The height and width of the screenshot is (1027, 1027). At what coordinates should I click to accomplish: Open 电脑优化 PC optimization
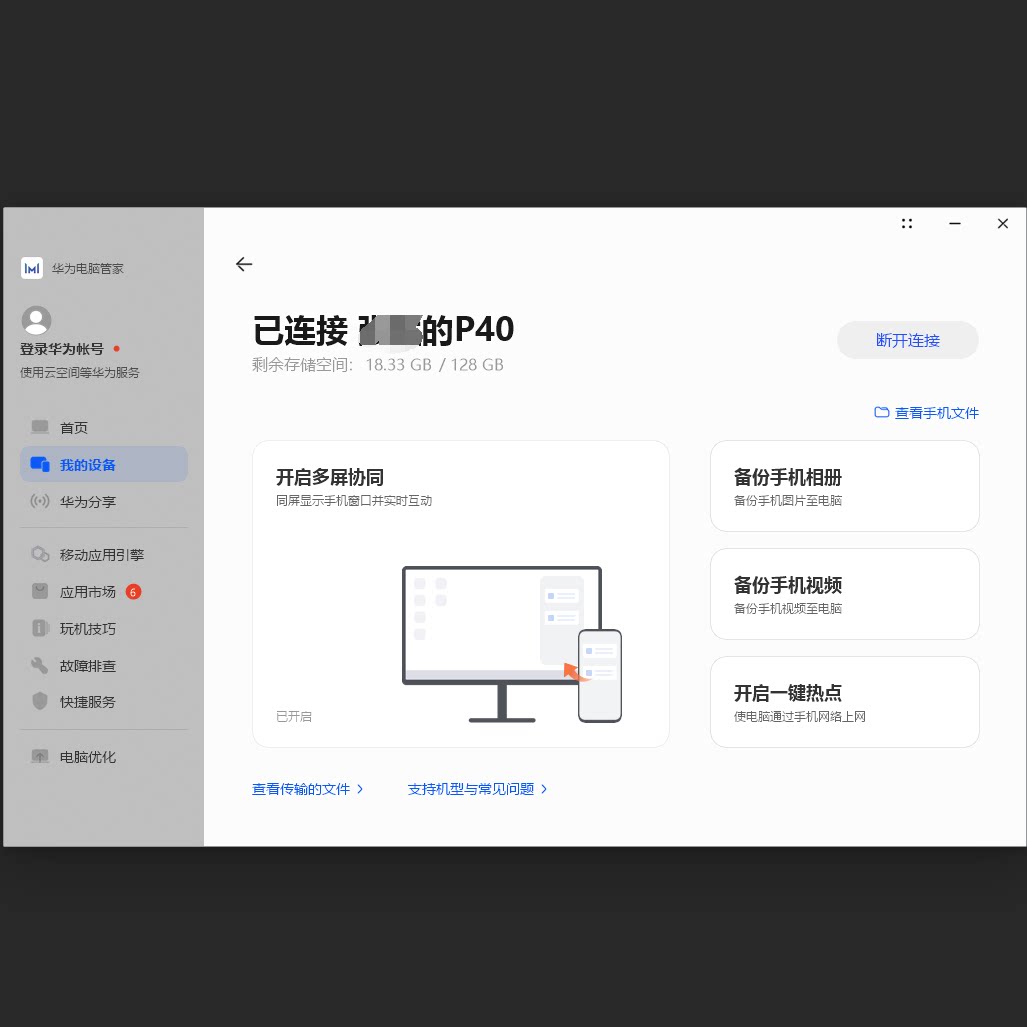(x=40, y=757)
